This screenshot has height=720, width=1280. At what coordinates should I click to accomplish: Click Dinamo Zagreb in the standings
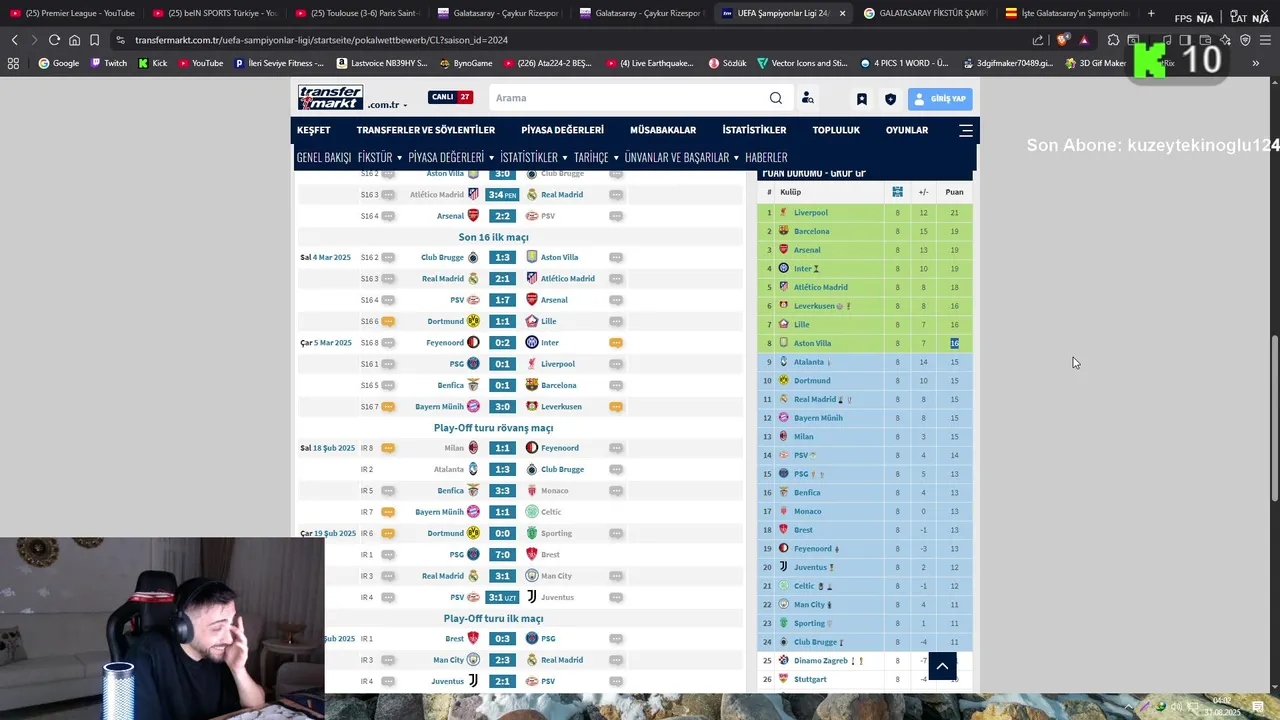click(x=821, y=661)
